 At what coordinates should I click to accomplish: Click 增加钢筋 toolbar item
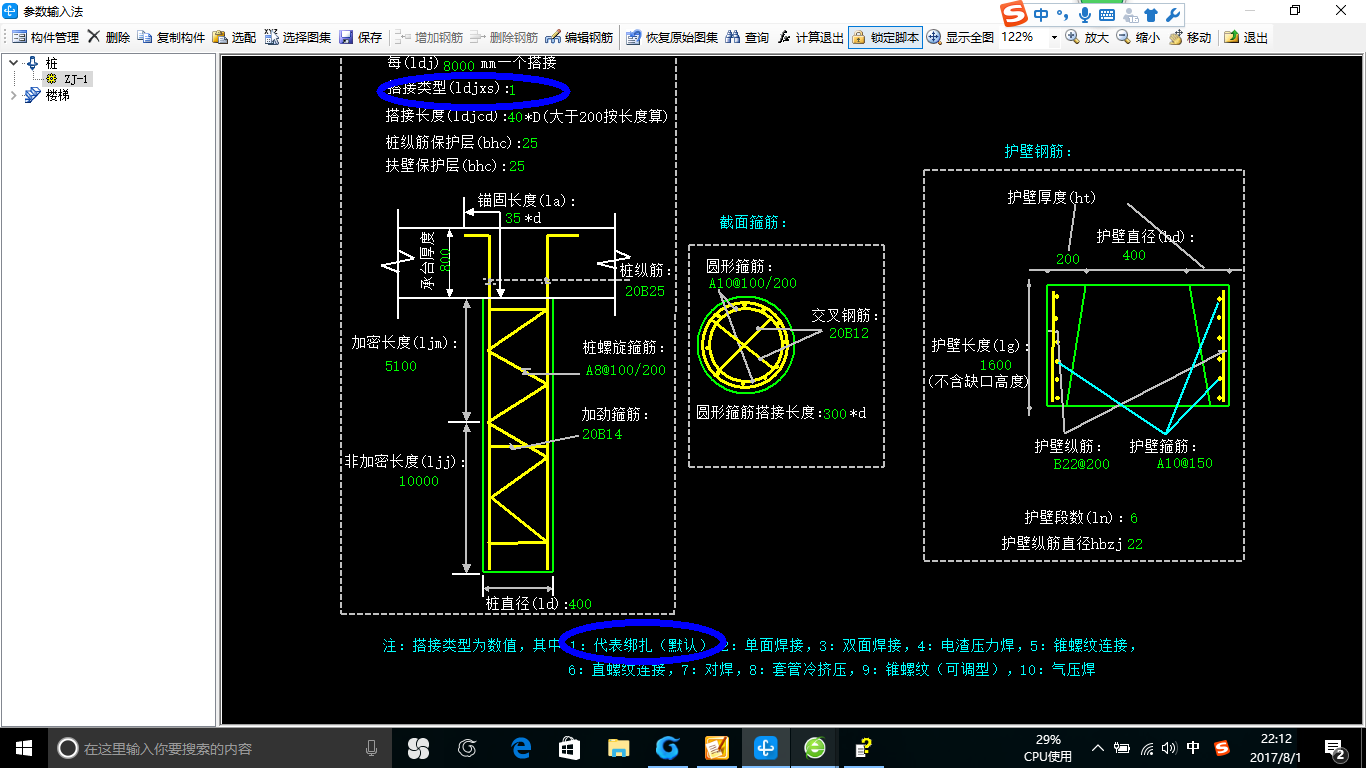point(428,37)
